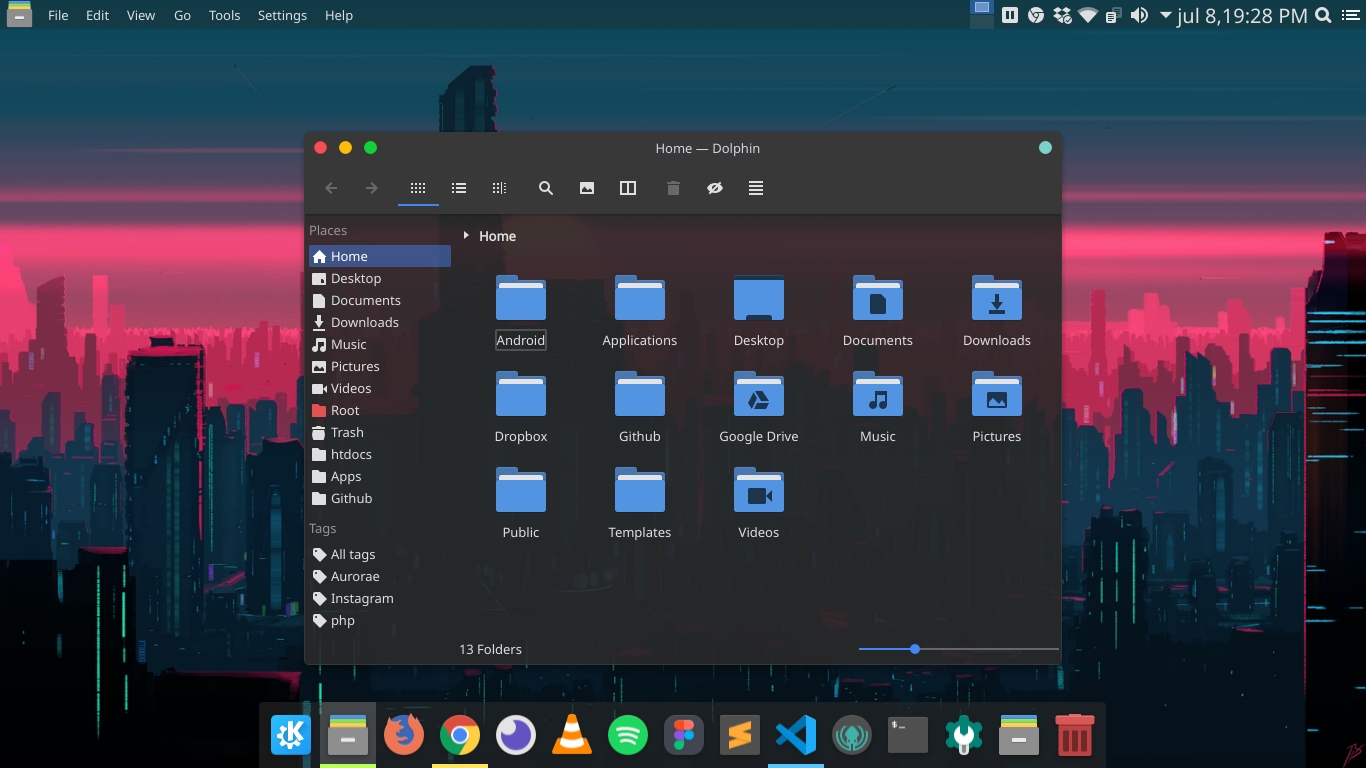Open the Trash from the toolbar
This screenshot has width=1366, height=768.
[673, 188]
